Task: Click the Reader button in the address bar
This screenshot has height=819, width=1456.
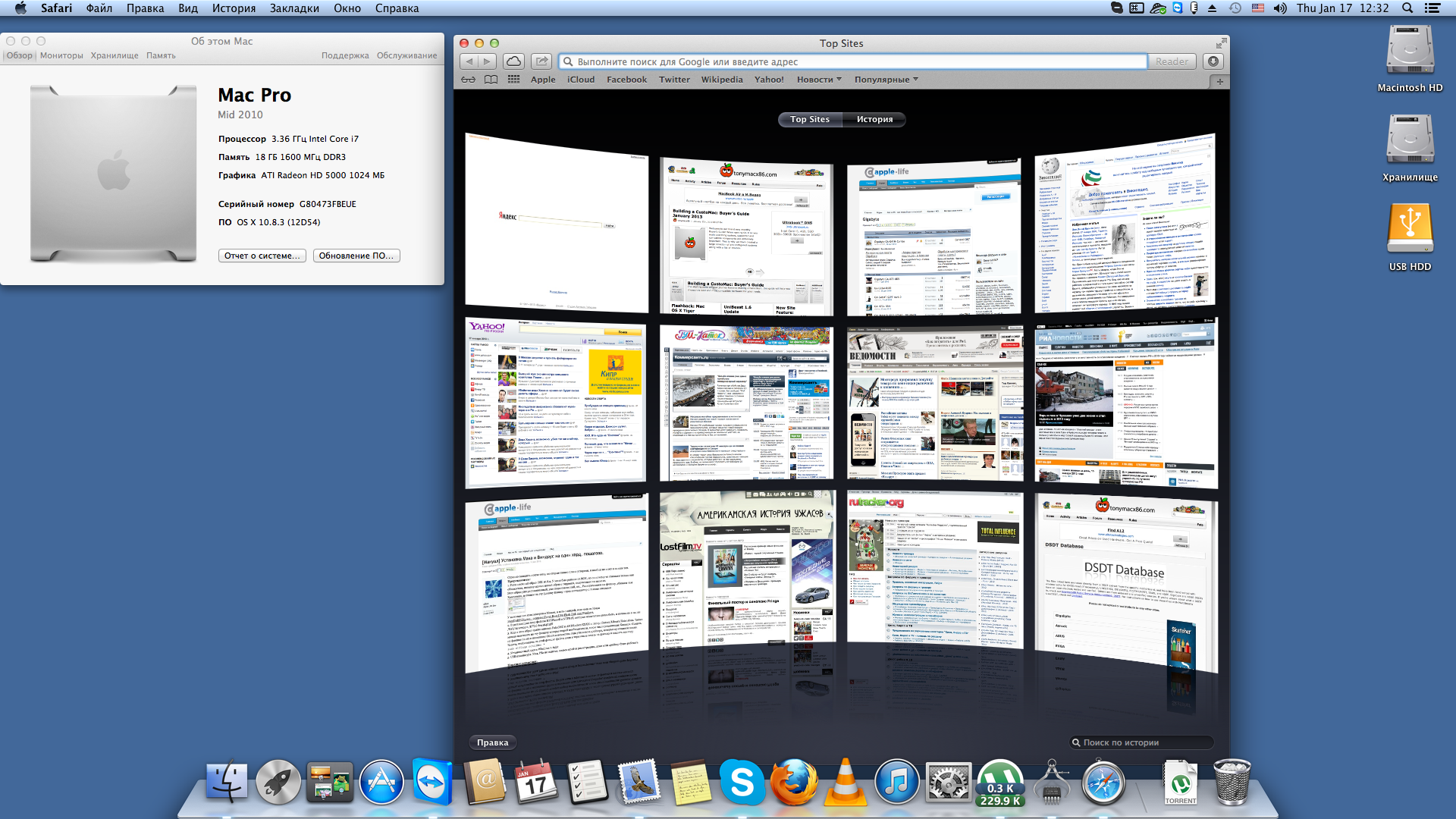Action: 1172,61
